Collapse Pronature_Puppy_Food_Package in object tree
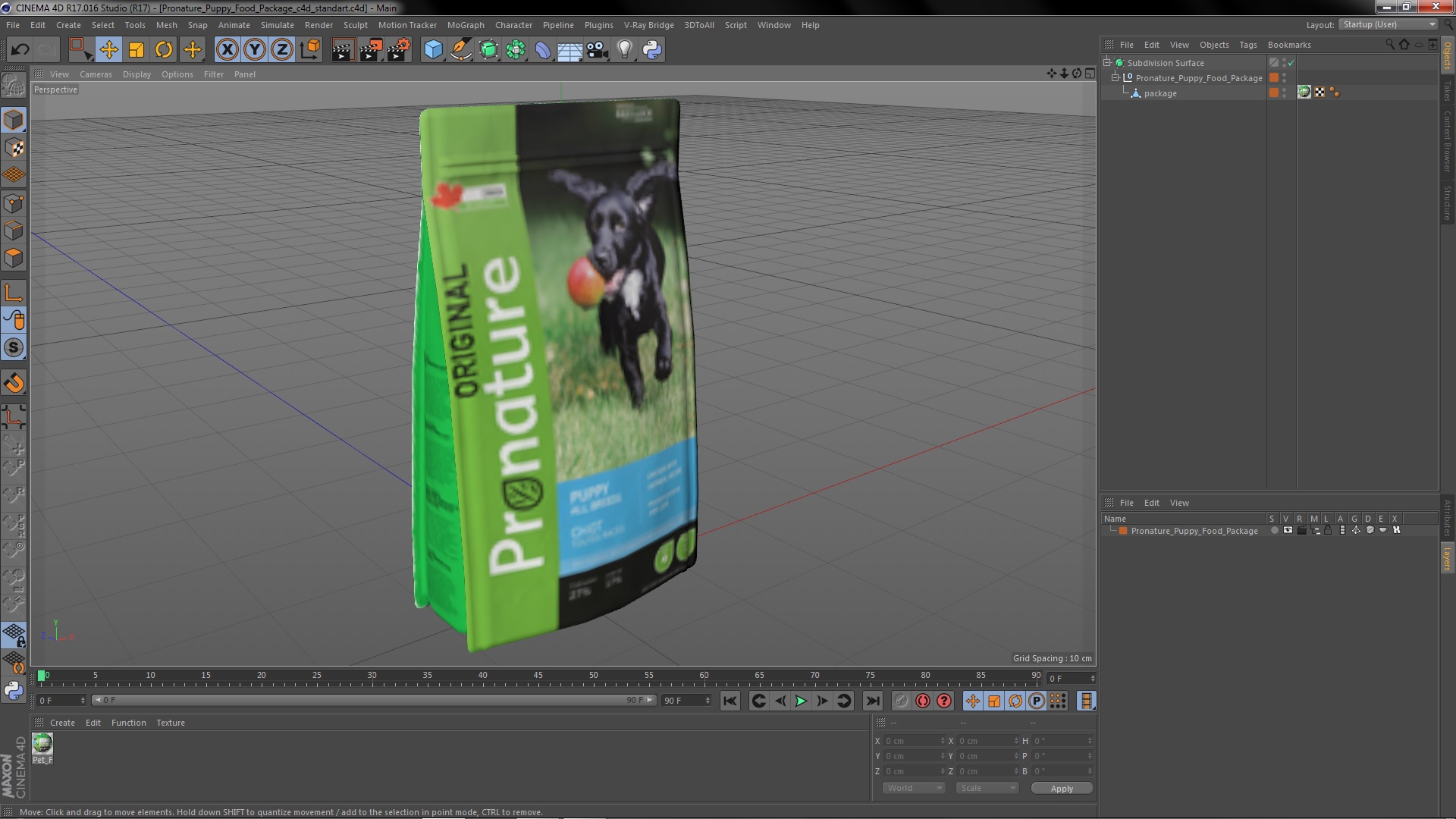This screenshot has height=819, width=1456. click(x=1116, y=78)
